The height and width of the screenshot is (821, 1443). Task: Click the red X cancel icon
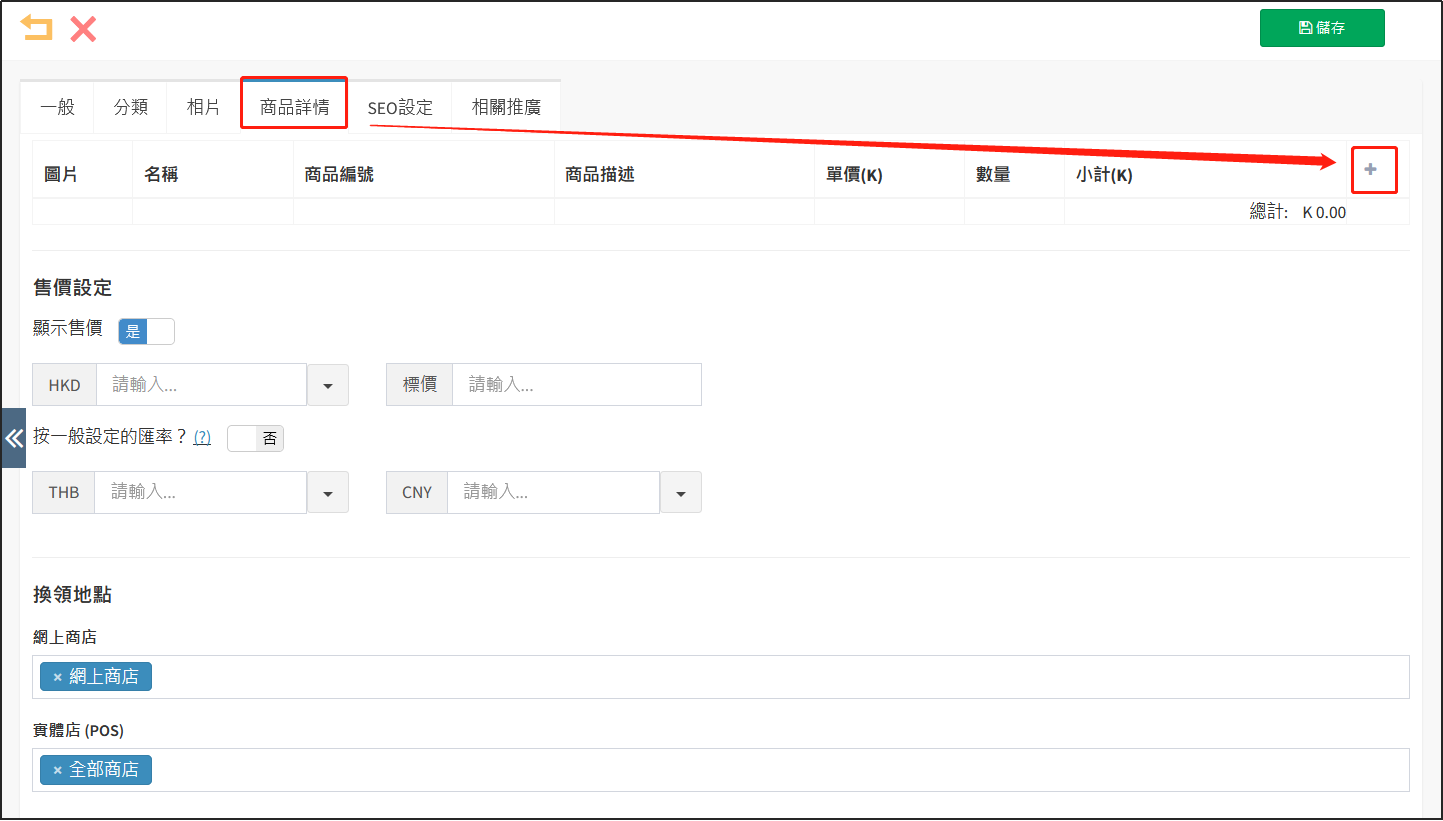click(83, 28)
